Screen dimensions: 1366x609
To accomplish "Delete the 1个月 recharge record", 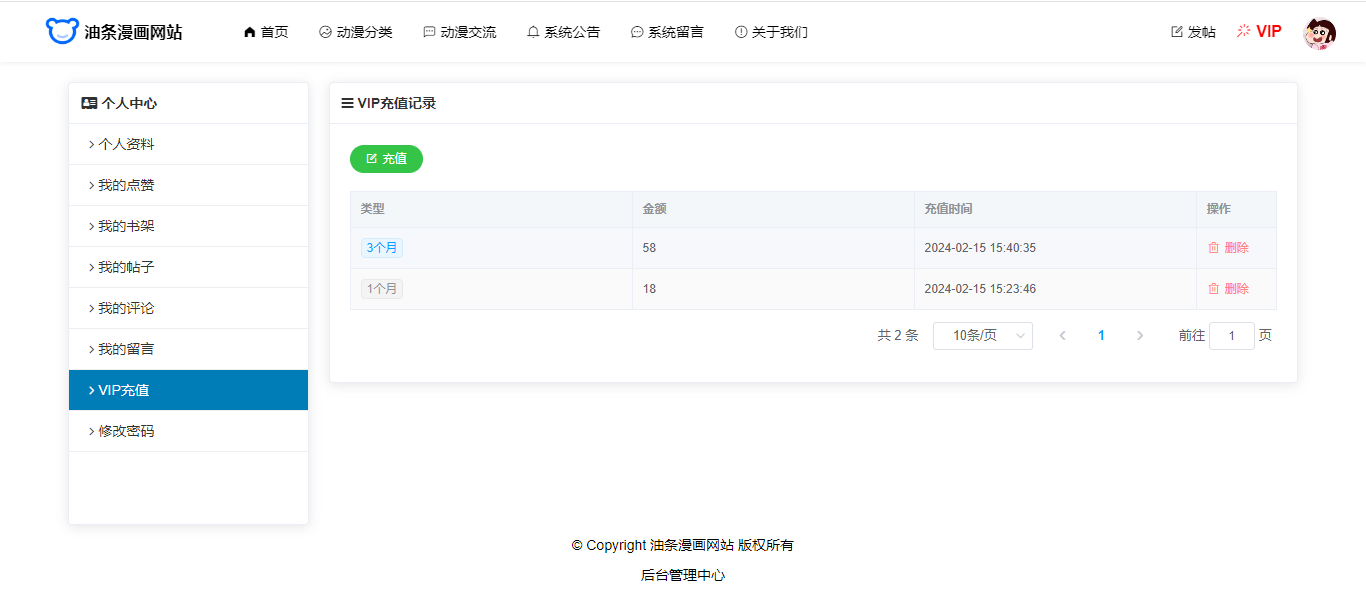I will click(x=1228, y=289).
